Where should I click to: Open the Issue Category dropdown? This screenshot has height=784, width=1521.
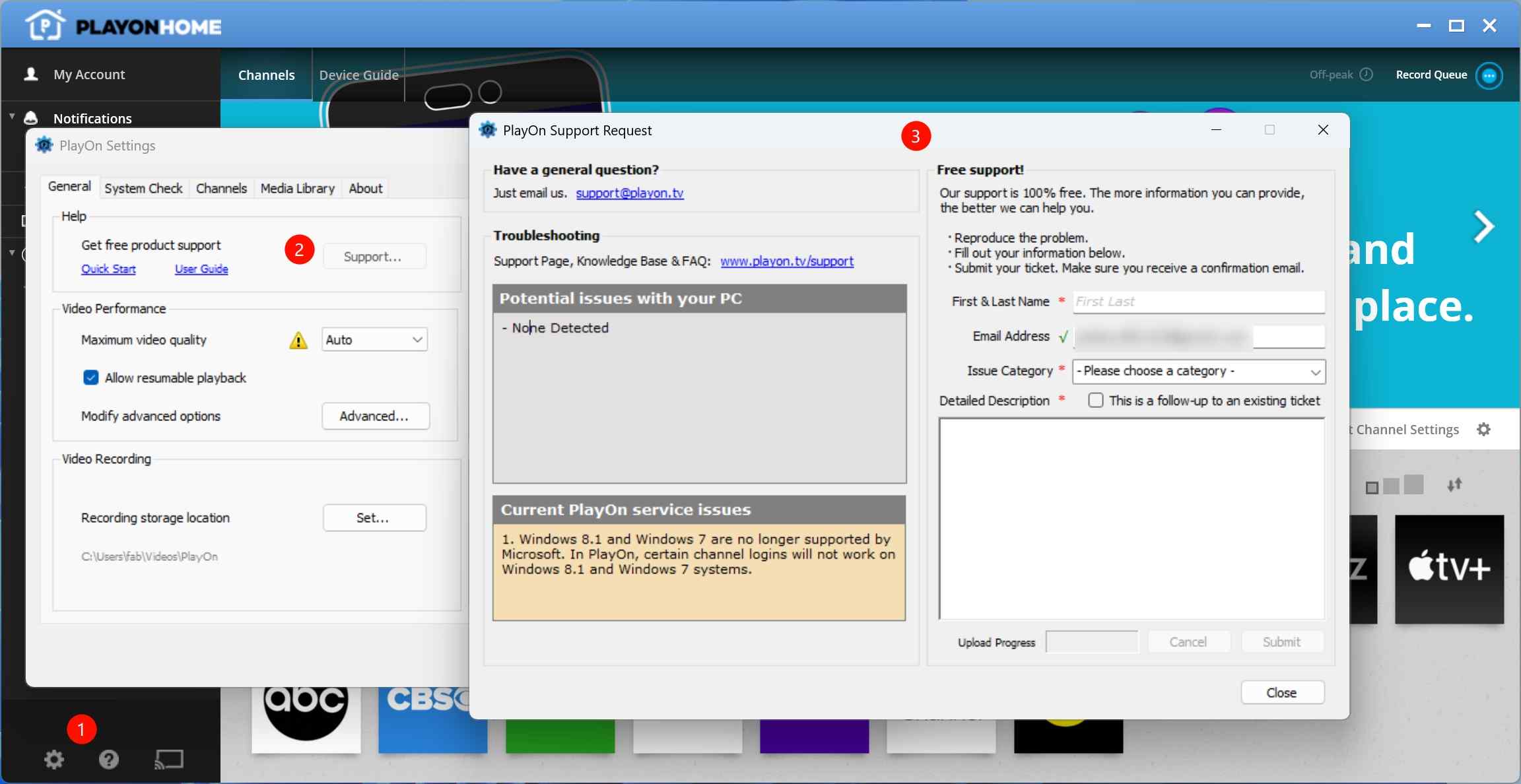coord(1198,372)
